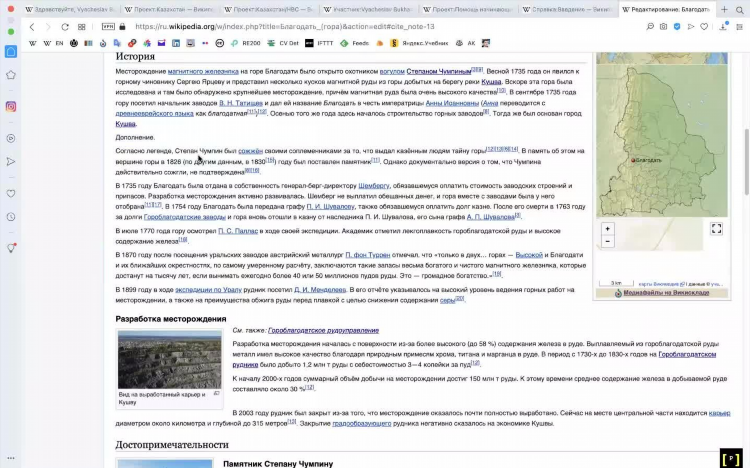Expand the map to fullscreen
The width and height of the screenshot is (750, 468).
click(x=716, y=229)
